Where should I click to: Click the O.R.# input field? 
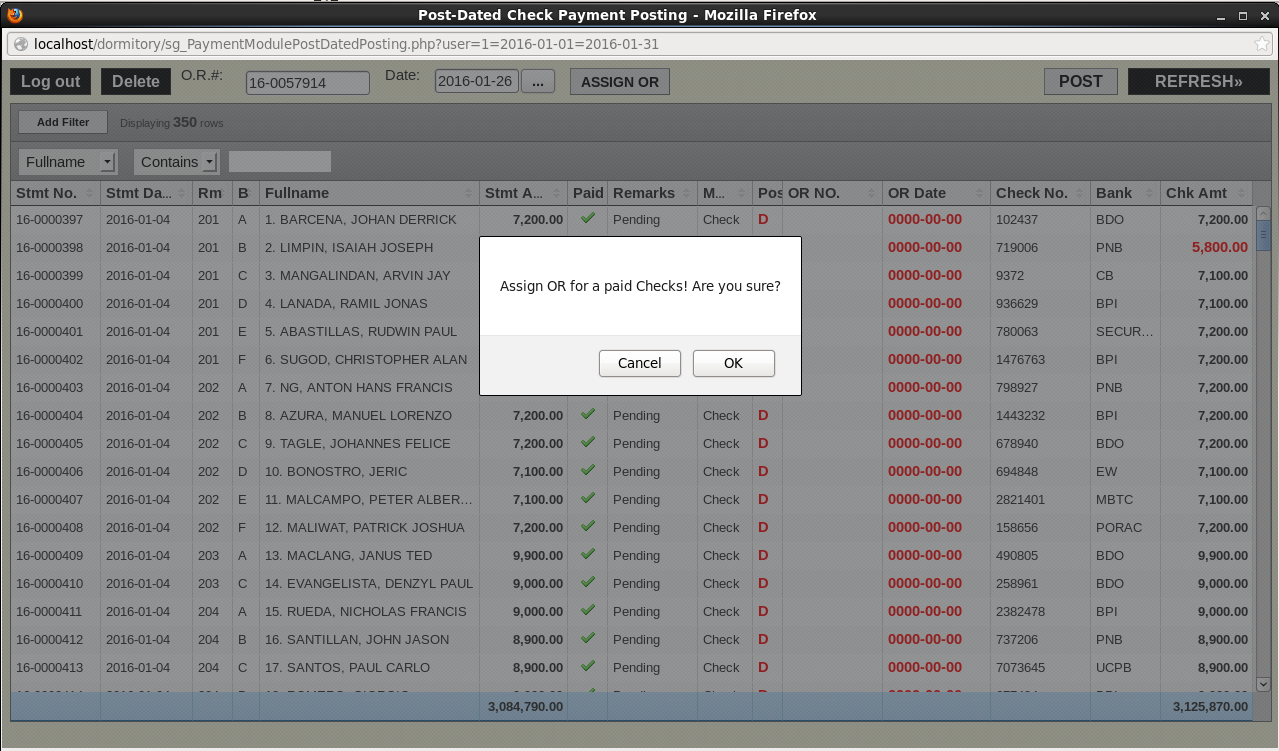[x=307, y=83]
